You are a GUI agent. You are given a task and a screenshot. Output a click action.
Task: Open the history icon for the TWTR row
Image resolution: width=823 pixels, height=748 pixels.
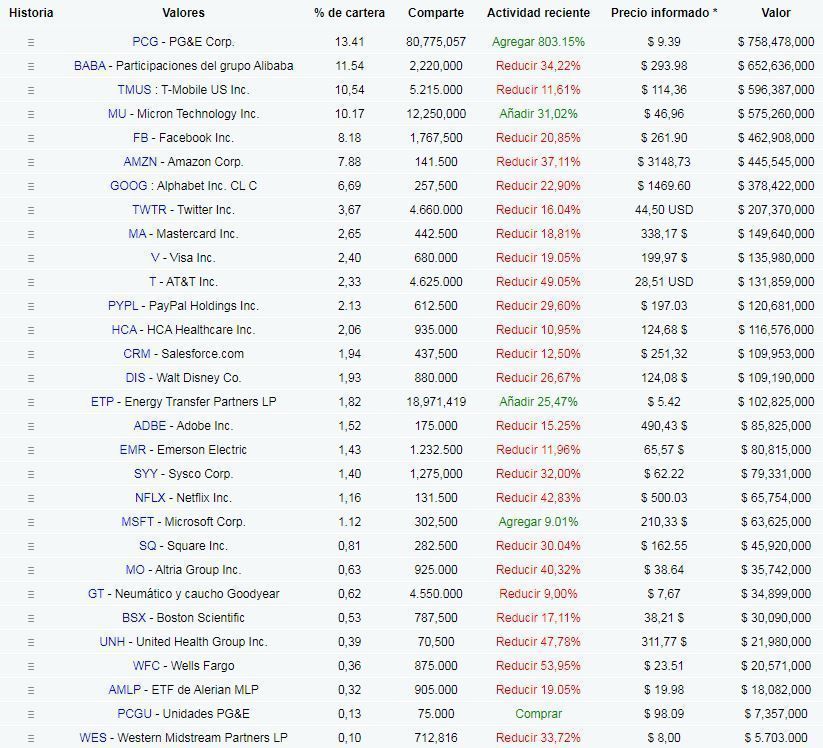(x=31, y=210)
